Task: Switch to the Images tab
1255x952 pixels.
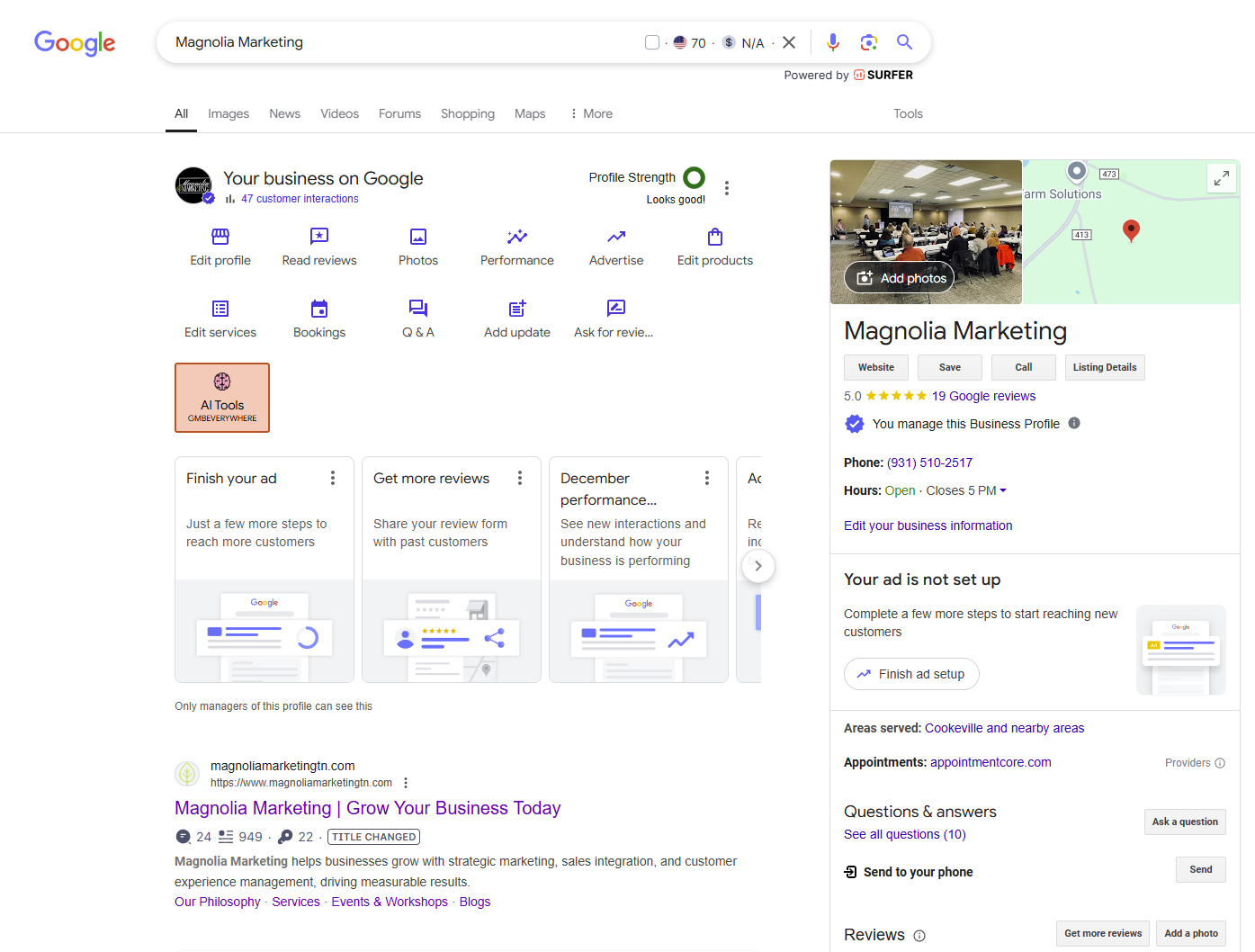Action: tap(229, 113)
